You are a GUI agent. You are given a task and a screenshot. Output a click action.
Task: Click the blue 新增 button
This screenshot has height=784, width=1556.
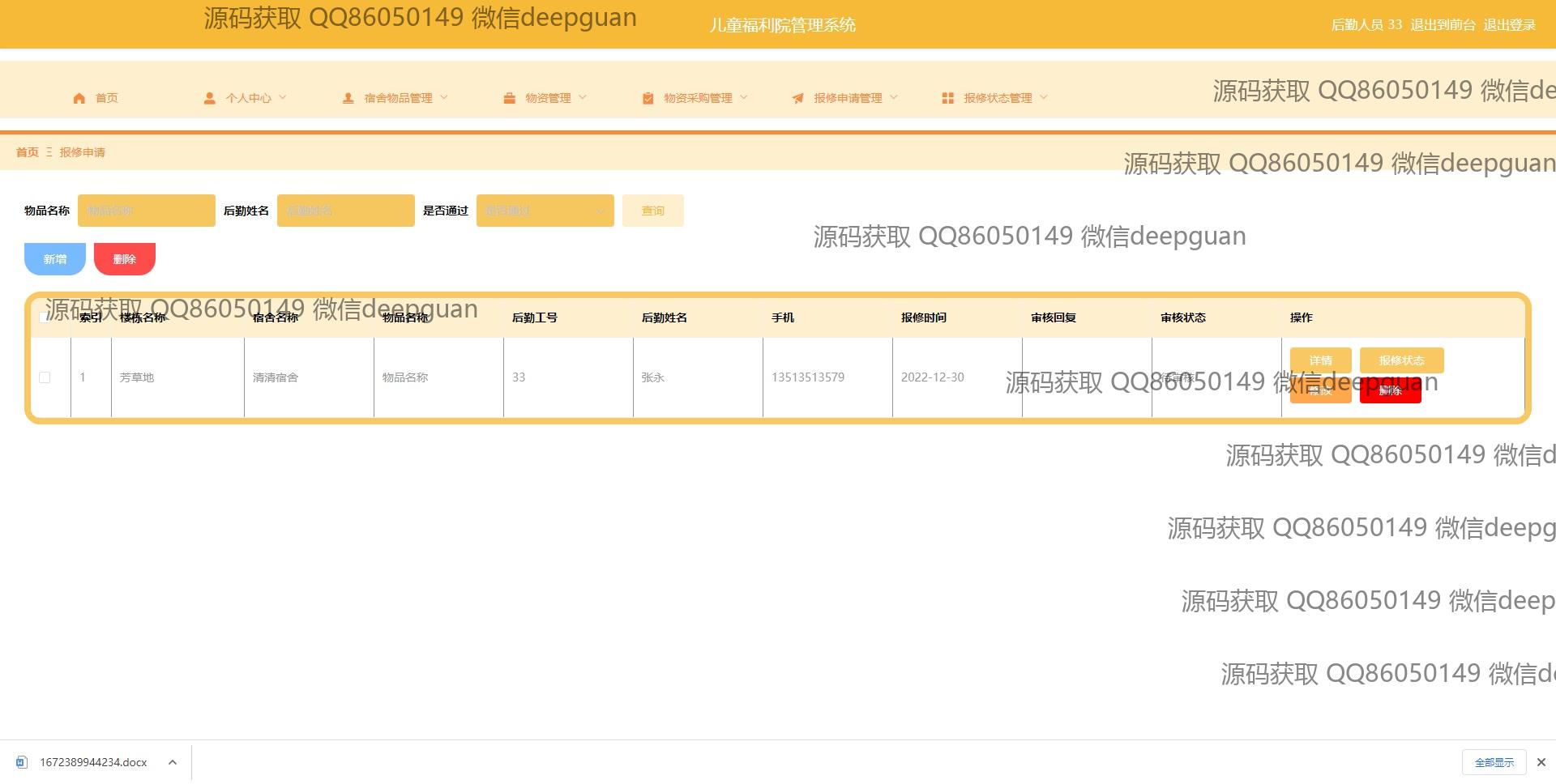coord(55,259)
